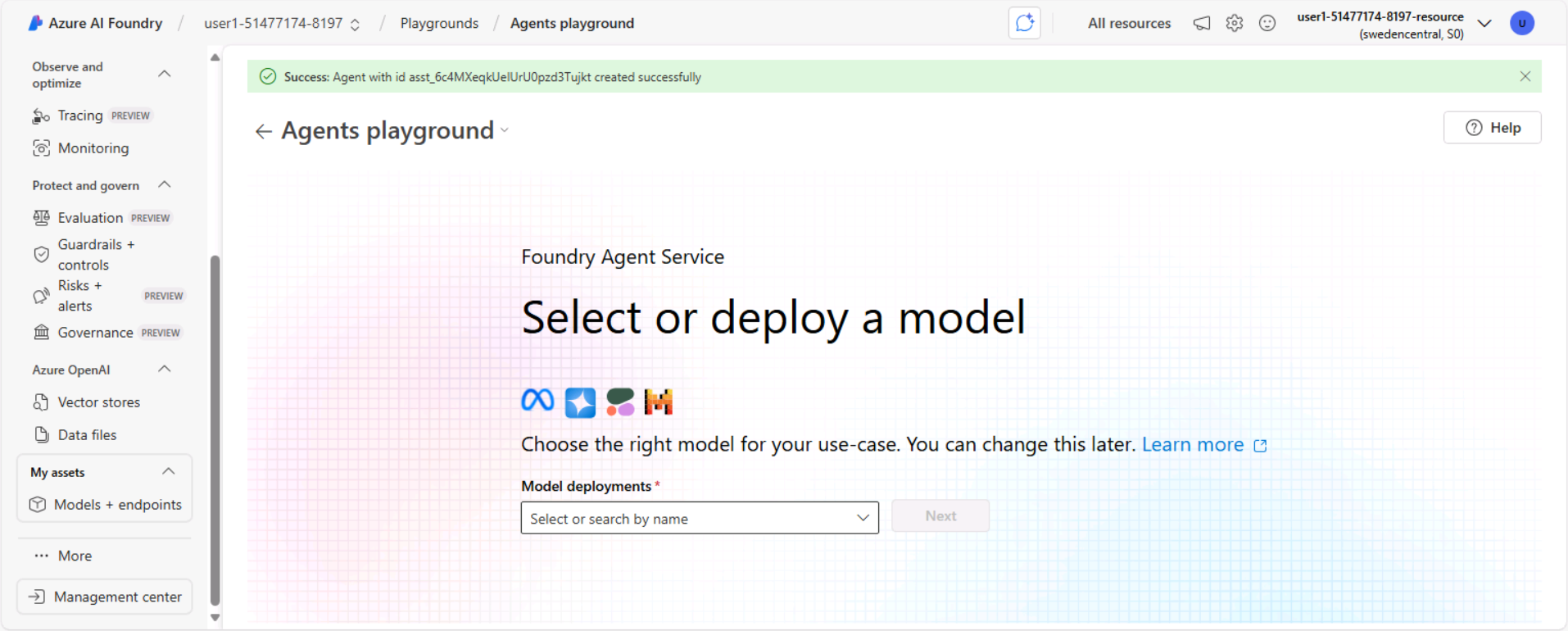This screenshot has height=631, width=1568.
Task: Click the Management center arrow icon
Action: (37, 597)
